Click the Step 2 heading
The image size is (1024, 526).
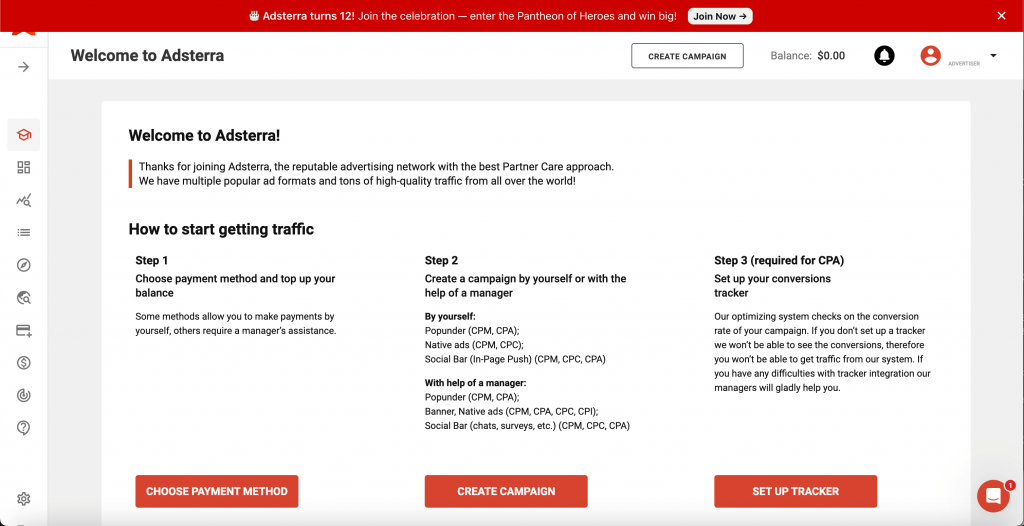[441, 261]
